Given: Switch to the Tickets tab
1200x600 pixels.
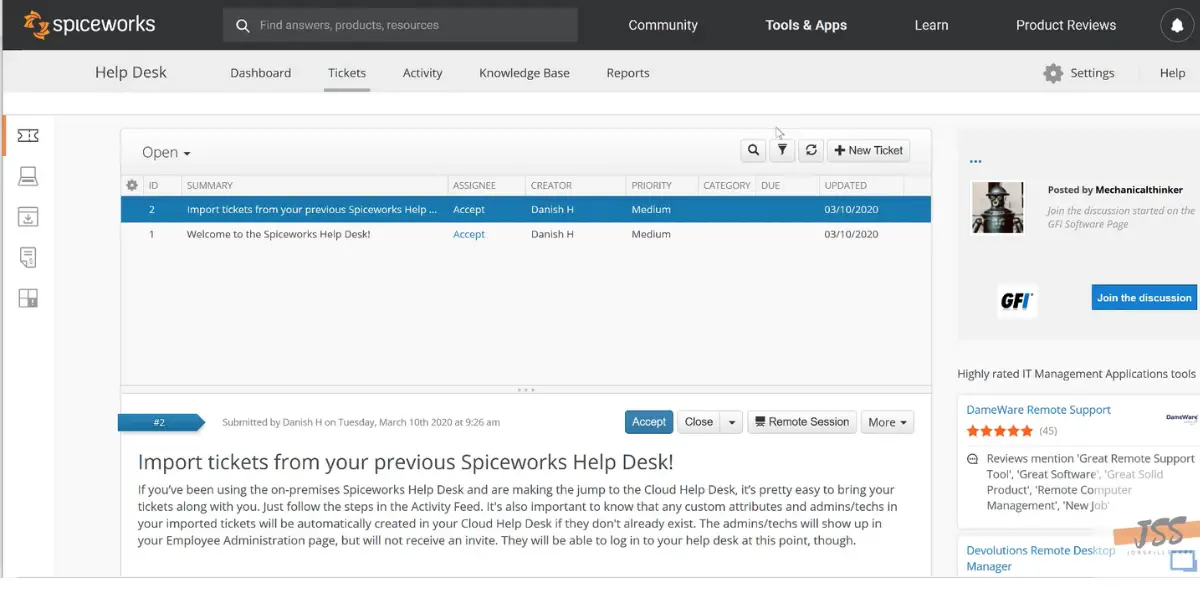Looking at the screenshot, I should coord(347,73).
